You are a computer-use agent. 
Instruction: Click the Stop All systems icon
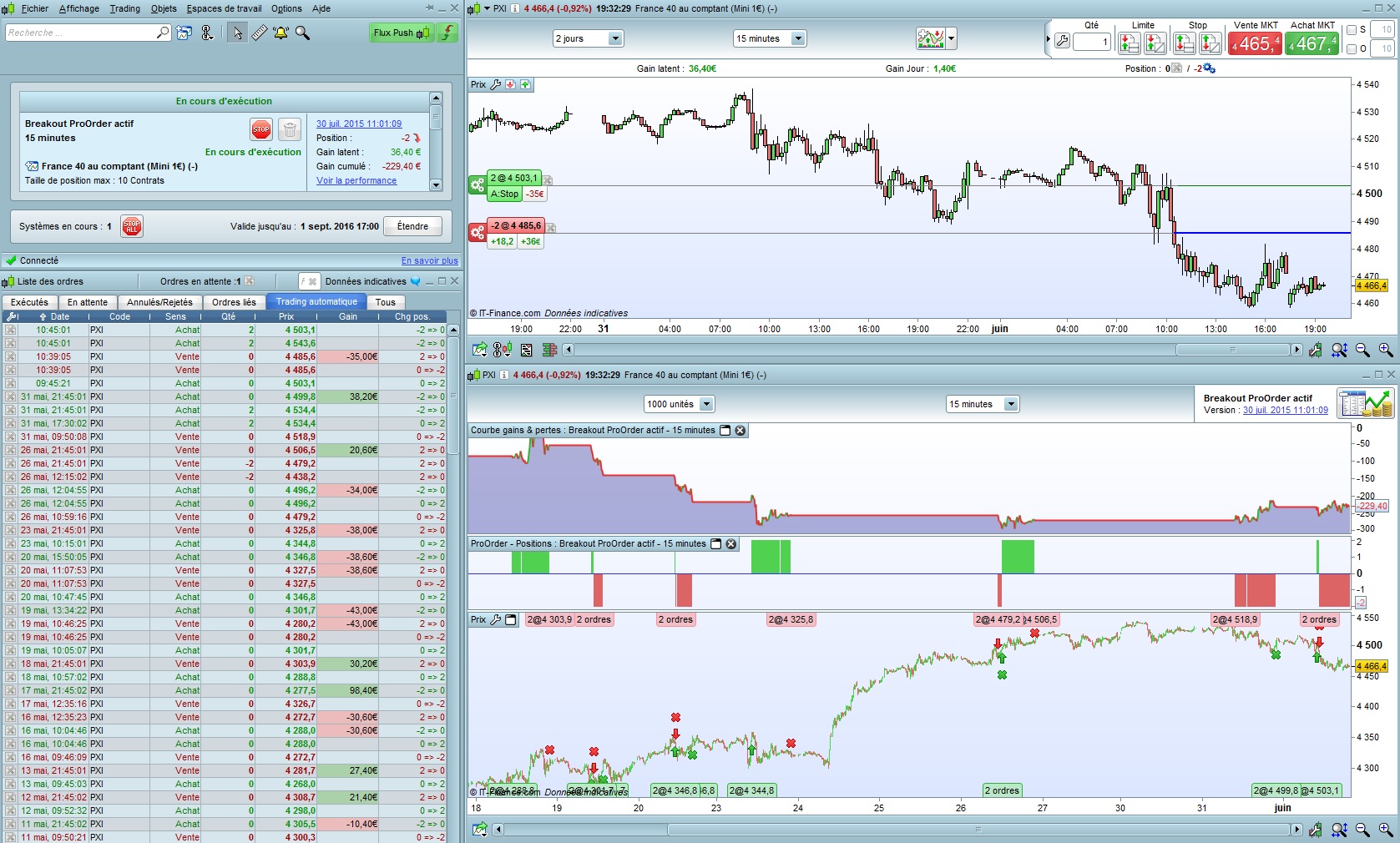132,226
